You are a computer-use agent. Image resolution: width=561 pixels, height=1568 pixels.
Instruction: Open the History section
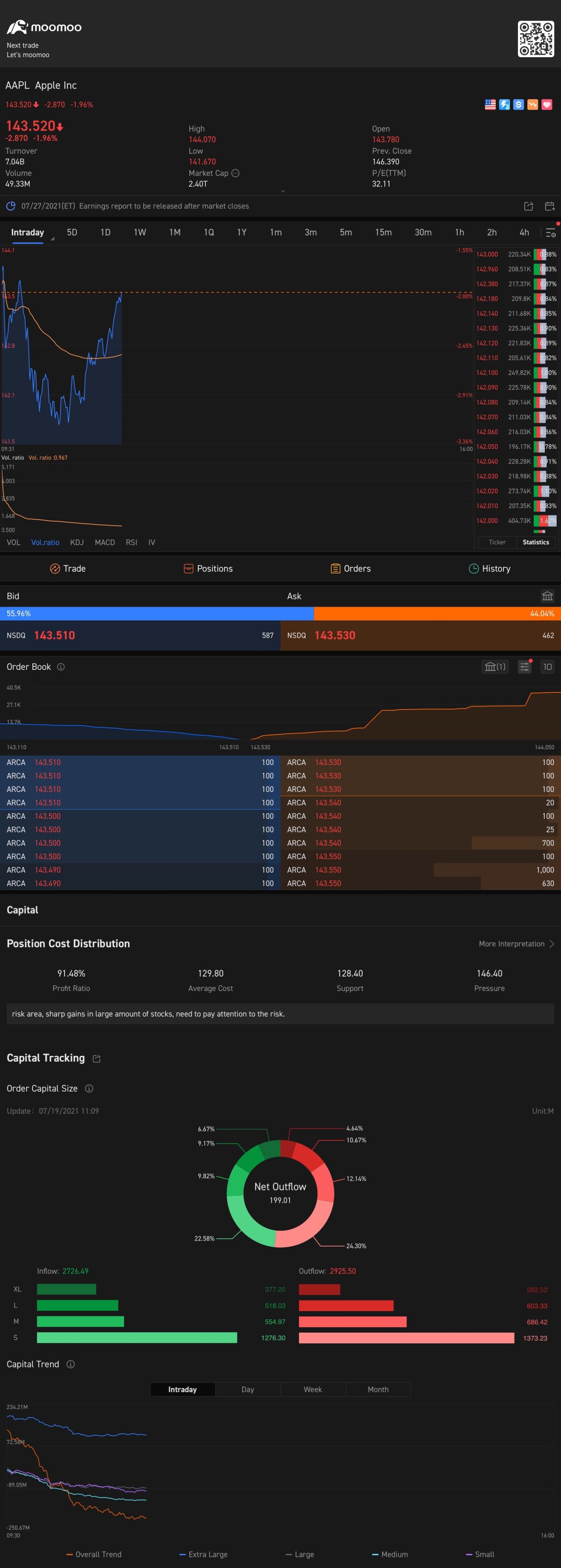pyautogui.click(x=489, y=569)
